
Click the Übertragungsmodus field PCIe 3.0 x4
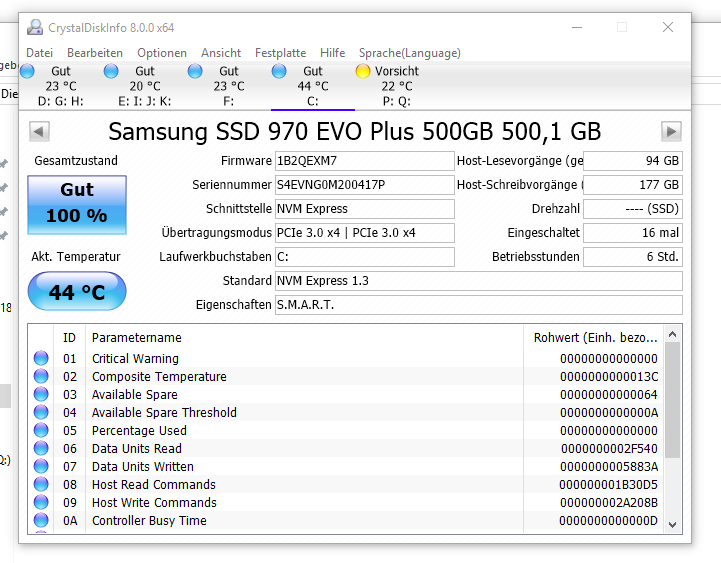click(x=365, y=233)
